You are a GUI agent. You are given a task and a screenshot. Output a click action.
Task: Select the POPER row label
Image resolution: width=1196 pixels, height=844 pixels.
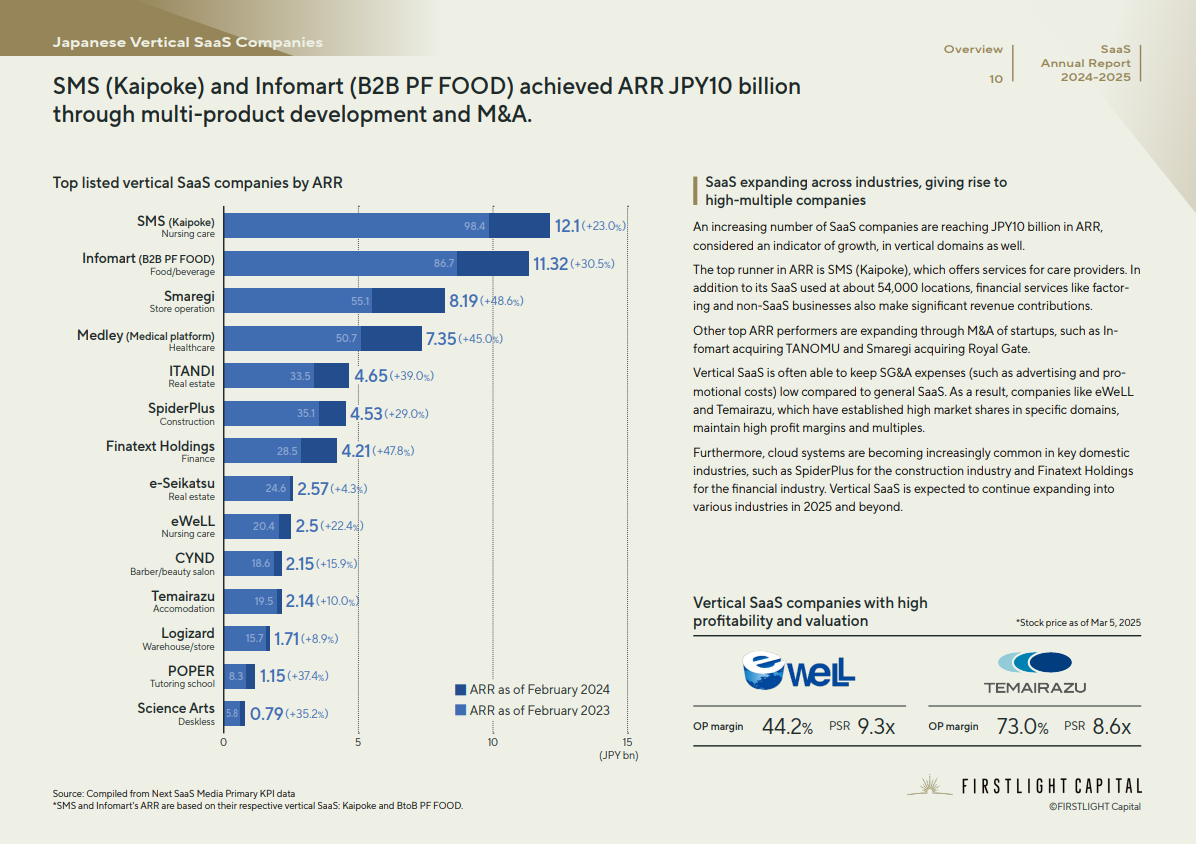[182, 676]
